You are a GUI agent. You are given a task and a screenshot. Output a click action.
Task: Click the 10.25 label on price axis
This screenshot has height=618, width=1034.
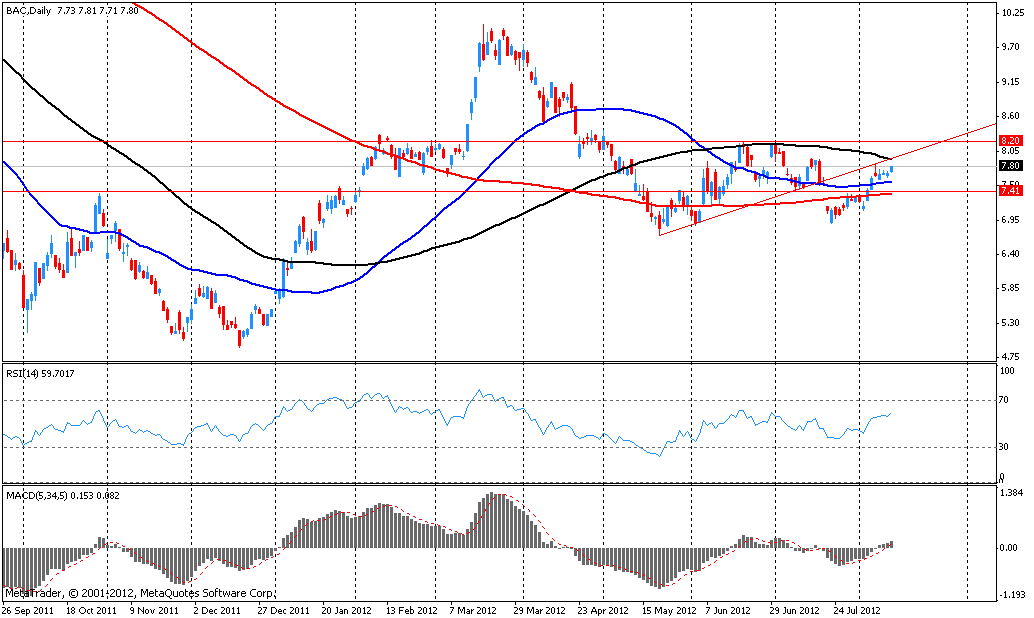coord(1010,13)
